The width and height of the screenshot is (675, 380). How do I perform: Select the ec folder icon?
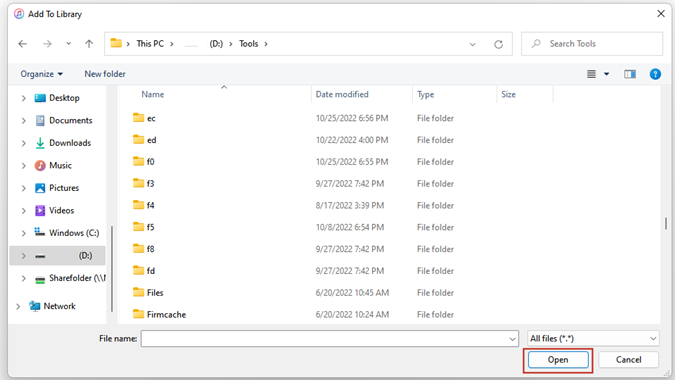tap(138, 117)
